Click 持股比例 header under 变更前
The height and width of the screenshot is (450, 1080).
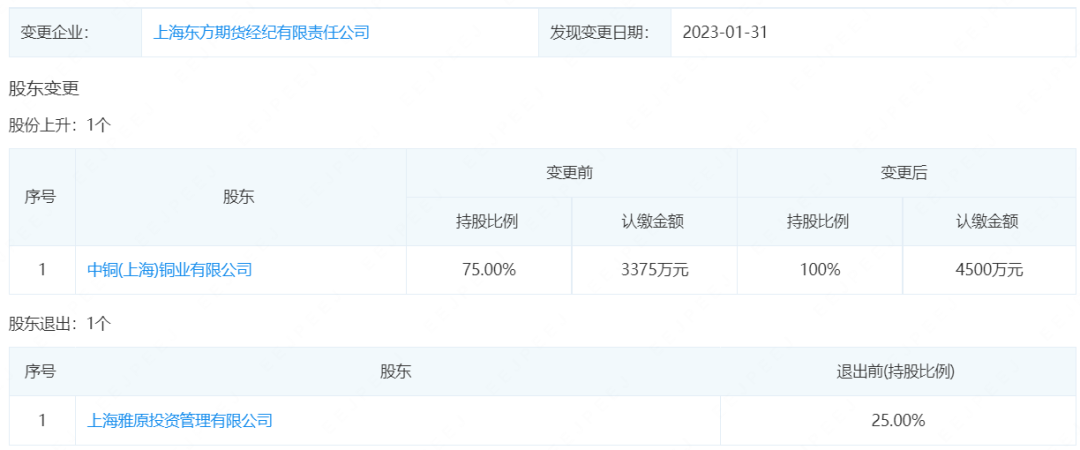[487, 222]
